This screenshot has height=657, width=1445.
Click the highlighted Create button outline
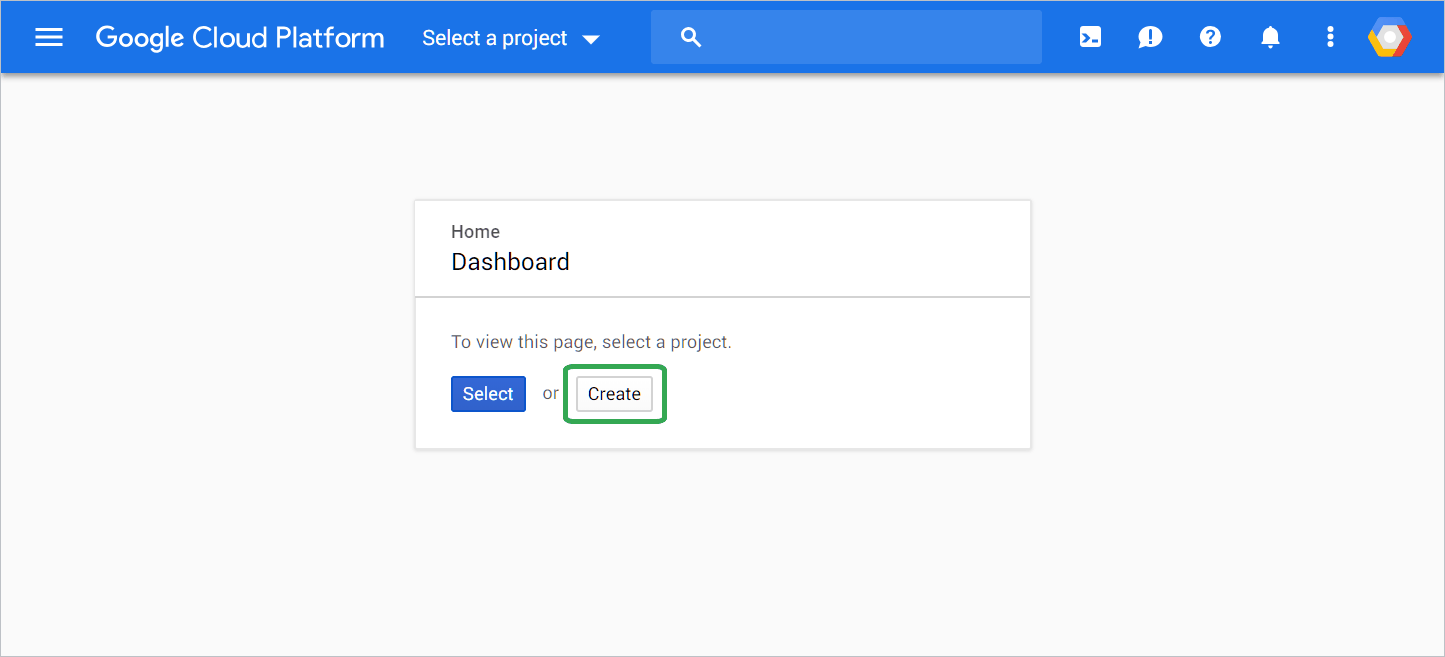pyautogui.click(x=613, y=393)
